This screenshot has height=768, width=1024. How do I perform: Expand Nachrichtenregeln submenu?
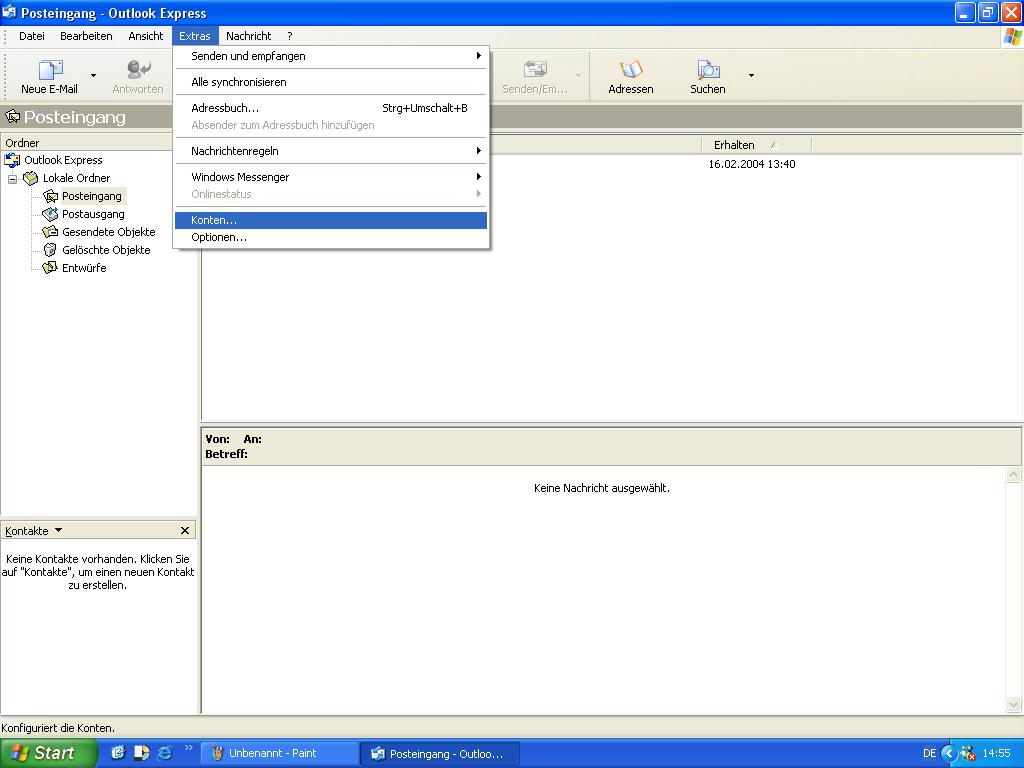pyautogui.click(x=331, y=151)
